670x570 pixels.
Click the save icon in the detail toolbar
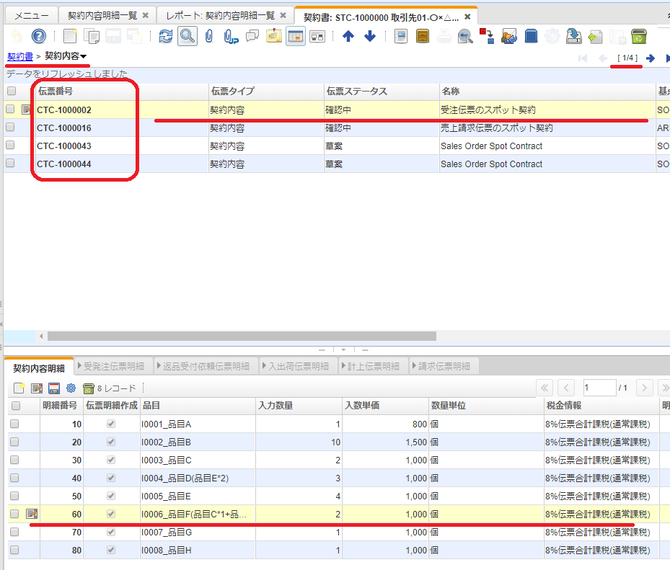point(54,388)
